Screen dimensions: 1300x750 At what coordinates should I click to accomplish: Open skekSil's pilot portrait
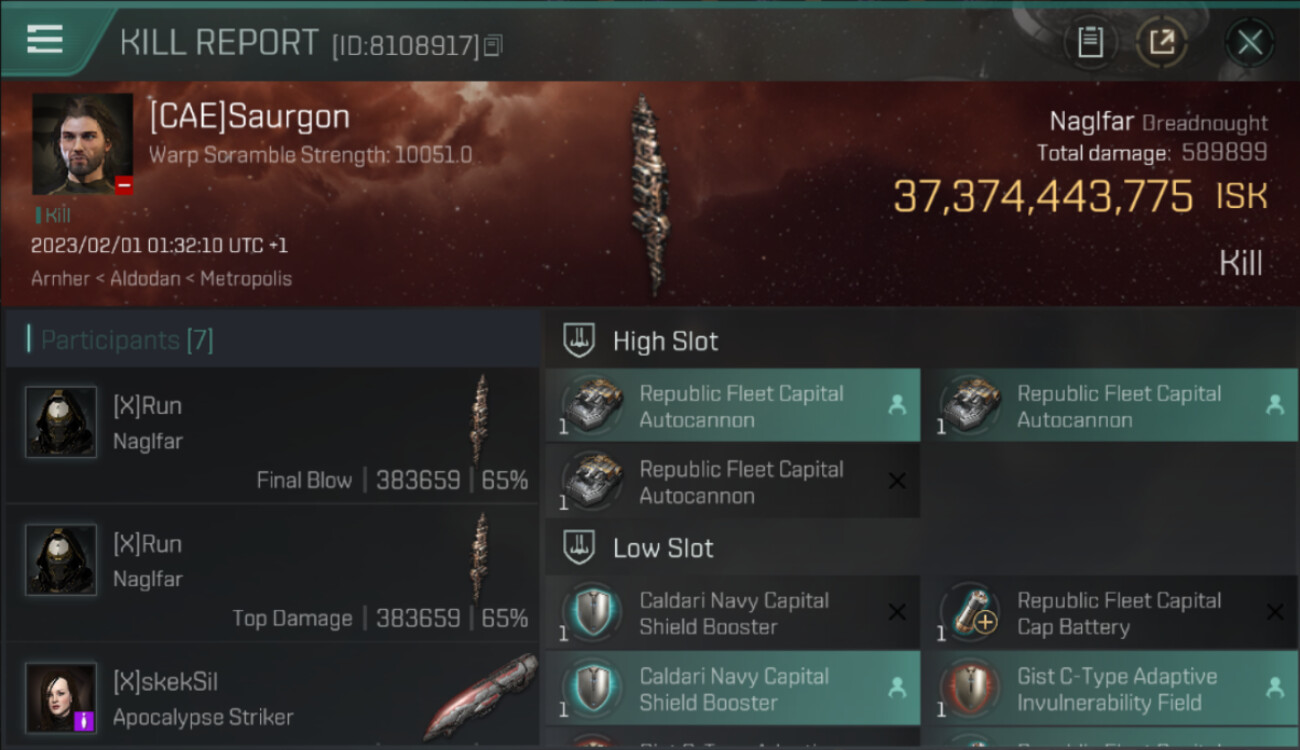tap(61, 698)
